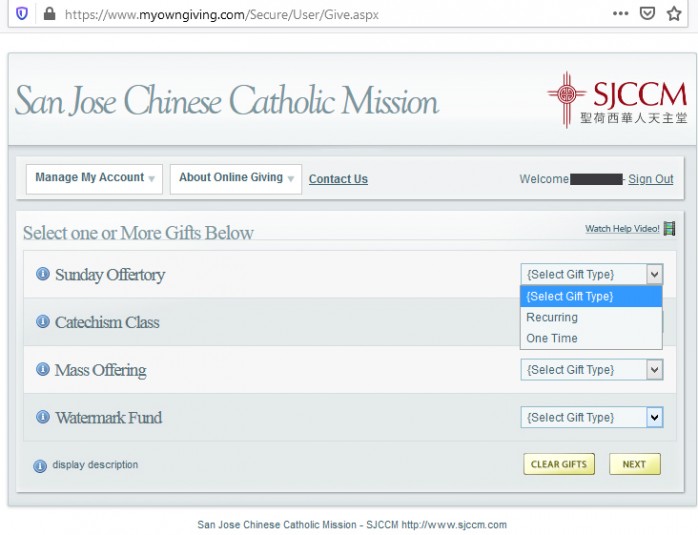This screenshot has height=535, width=698.
Task: Expand the Mass Offering gift type dropdown
Action: (591, 370)
